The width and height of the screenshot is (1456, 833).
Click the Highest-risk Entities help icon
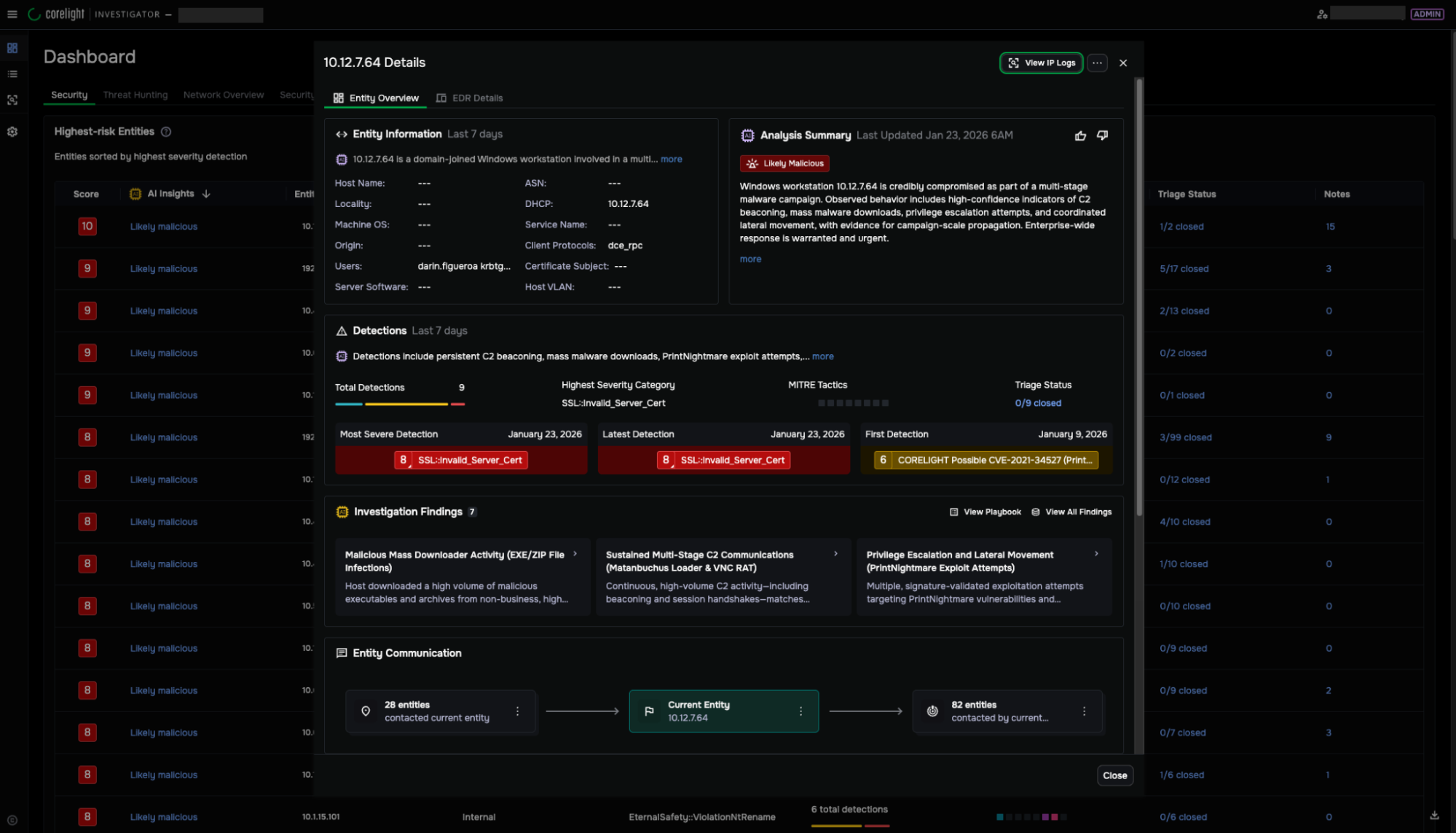166,132
